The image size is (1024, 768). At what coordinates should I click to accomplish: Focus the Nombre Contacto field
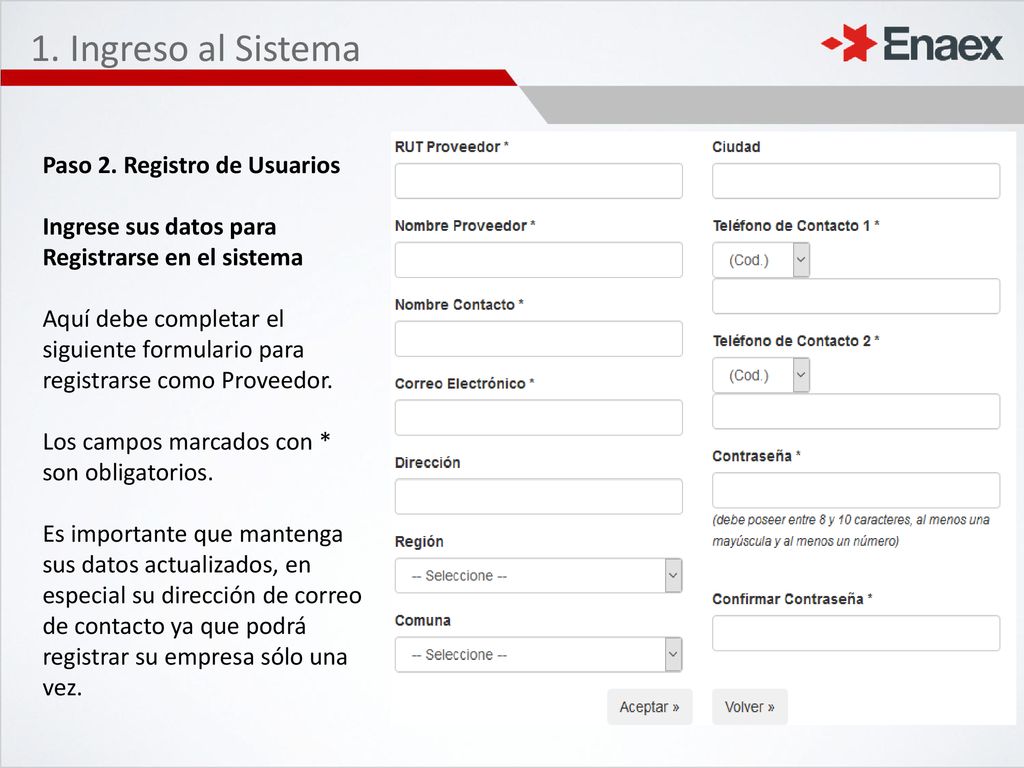[x=538, y=338]
